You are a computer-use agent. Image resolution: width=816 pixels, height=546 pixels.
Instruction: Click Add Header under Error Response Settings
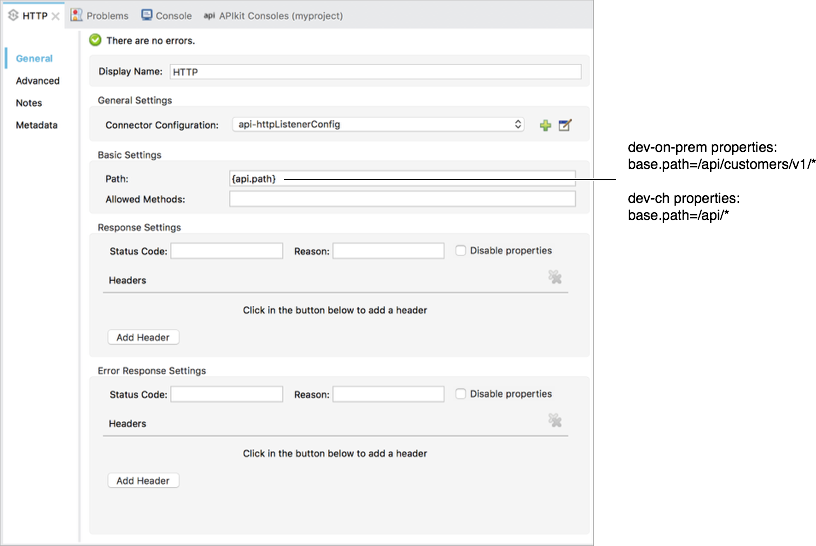pyautogui.click(x=143, y=481)
